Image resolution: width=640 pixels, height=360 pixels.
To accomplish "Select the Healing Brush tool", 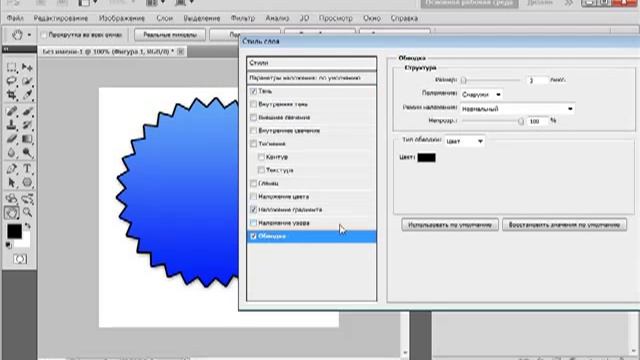I will click(11, 111).
